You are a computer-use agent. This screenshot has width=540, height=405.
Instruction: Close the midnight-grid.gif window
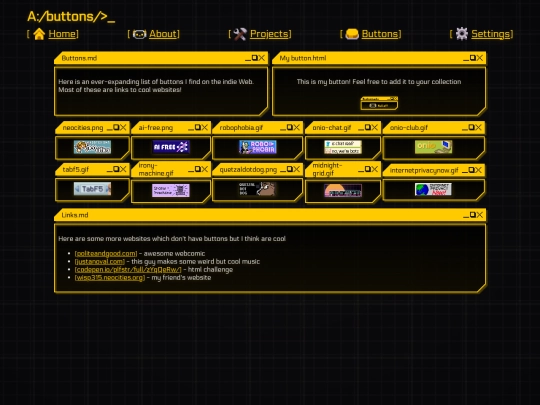coord(375,169)
